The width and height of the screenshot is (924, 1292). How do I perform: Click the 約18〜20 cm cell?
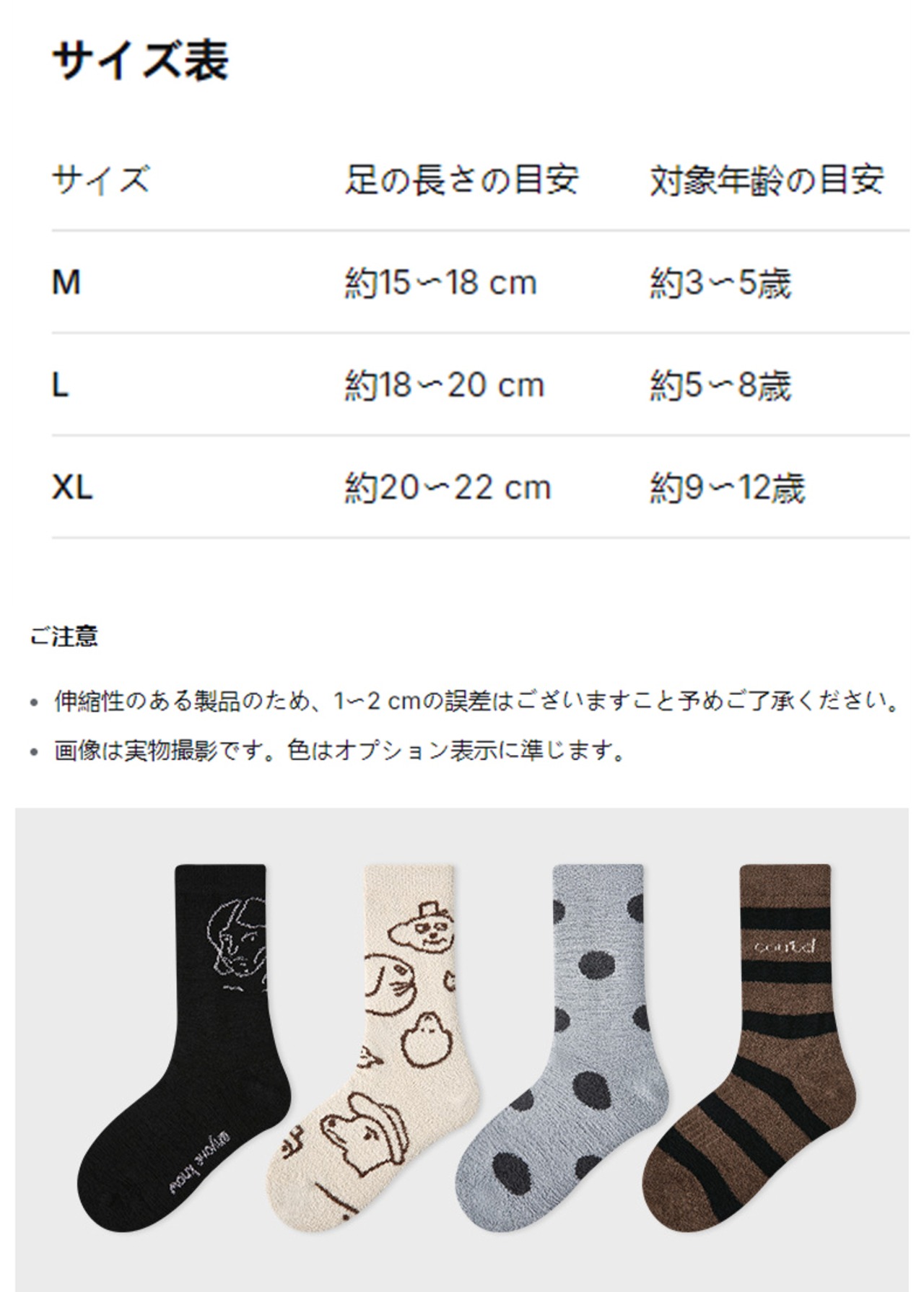pos(444,385)
